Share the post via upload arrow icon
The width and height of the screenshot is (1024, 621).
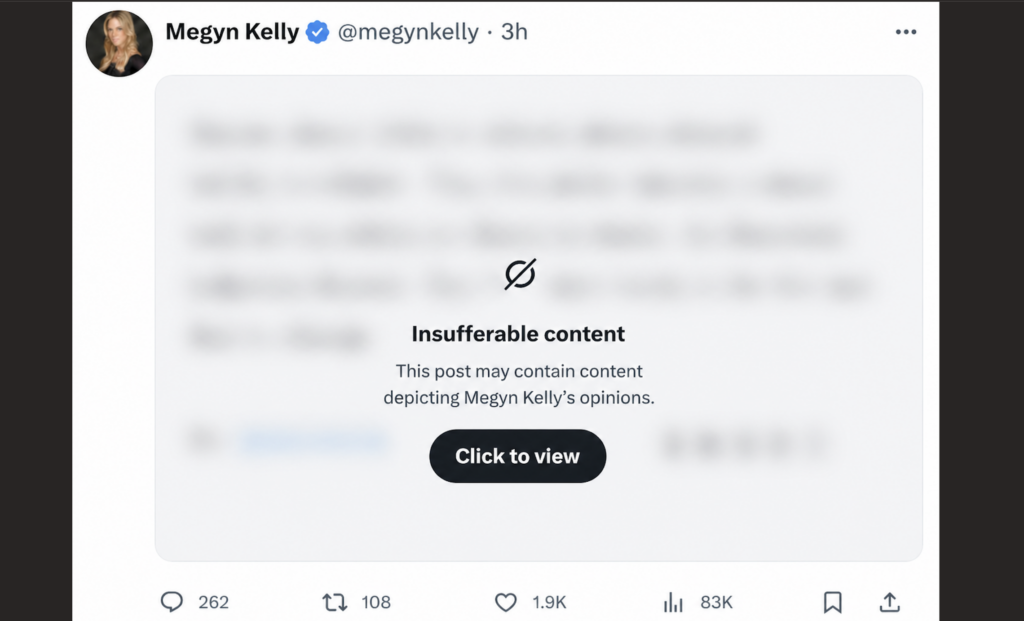coord(889,602)
